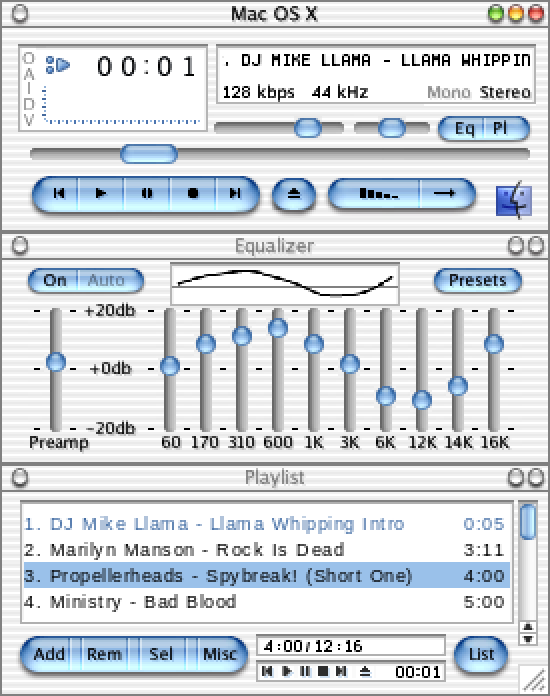Click the playlist mini pause icon
Viewport: 550px width, 696px height.
[x=305, y=671]
